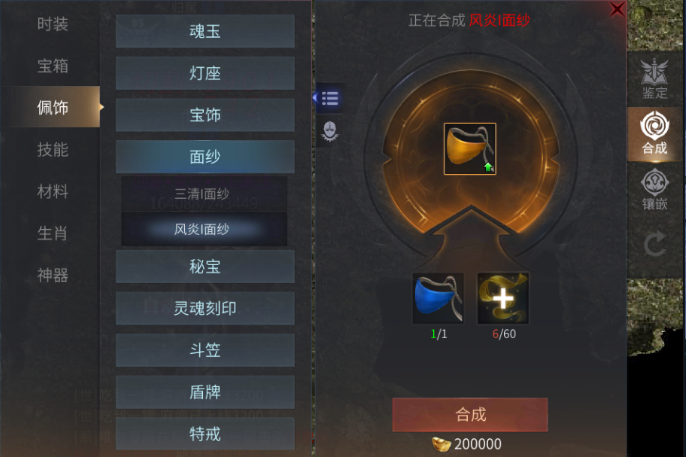Switch to the 时装 tab
The width and height of the screenshot is (686, 457).
pos(52,24)
